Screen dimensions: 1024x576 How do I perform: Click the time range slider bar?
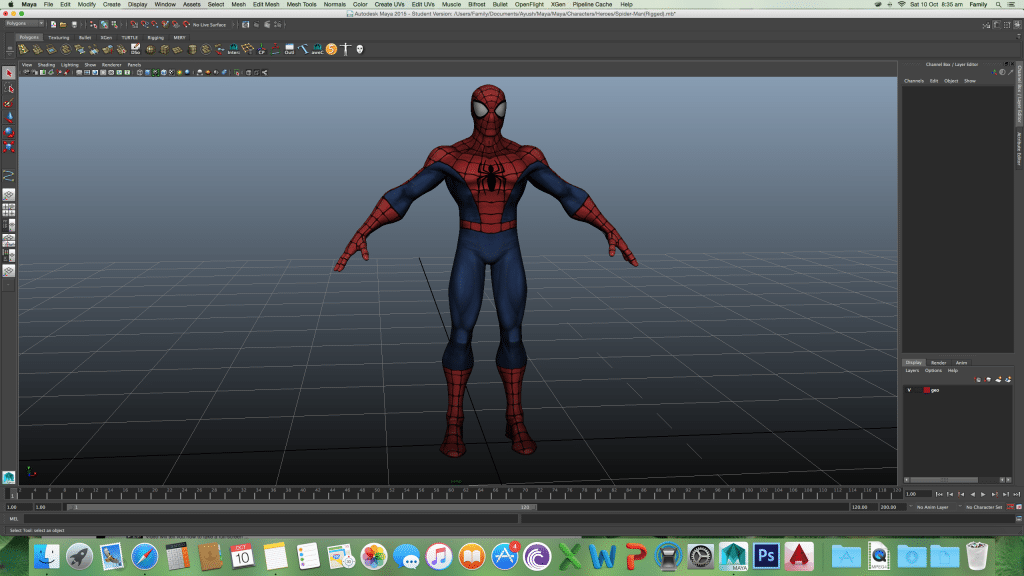302,507
